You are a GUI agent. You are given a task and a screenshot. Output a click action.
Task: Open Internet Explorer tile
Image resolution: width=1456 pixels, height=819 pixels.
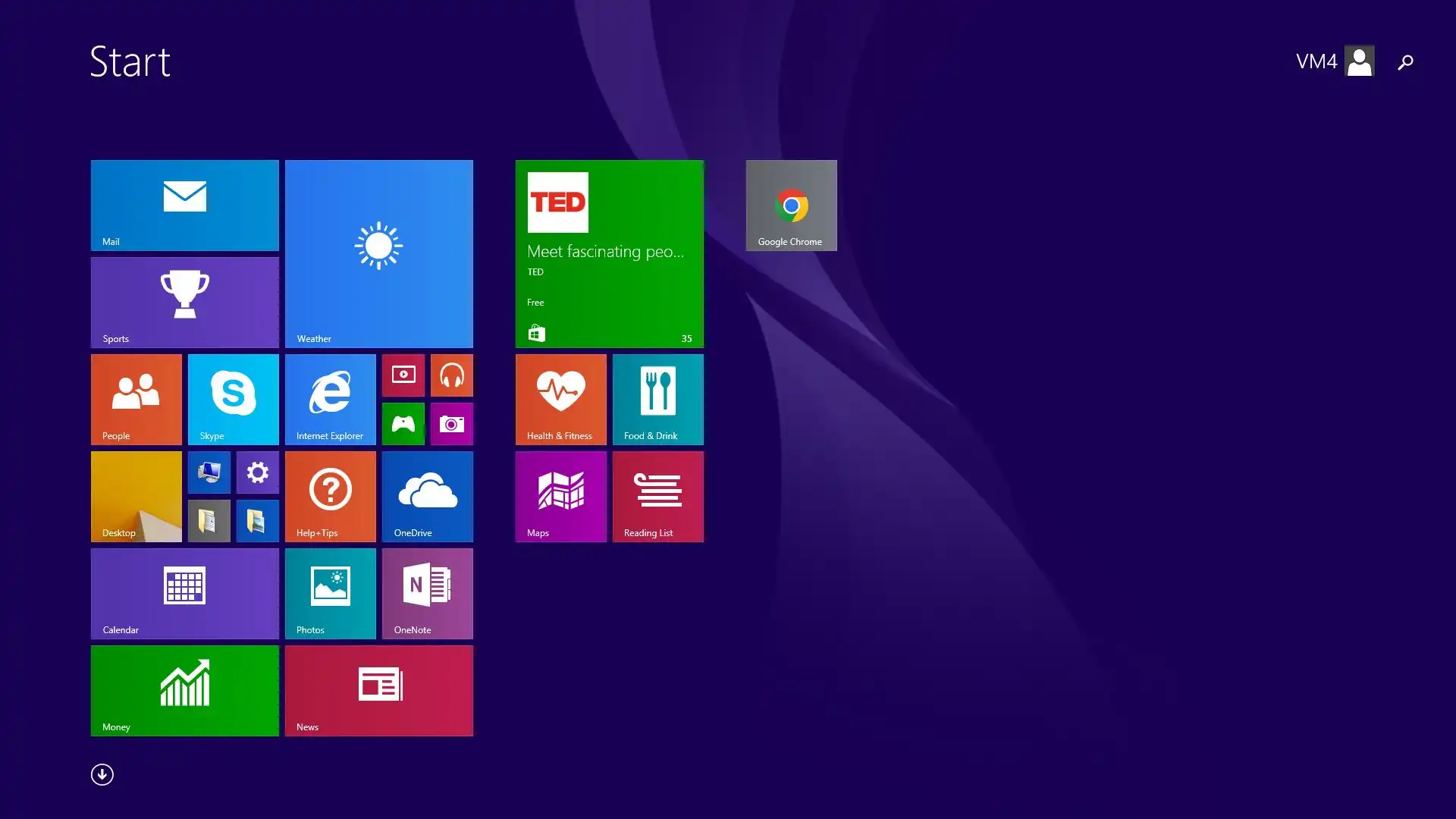330,399
